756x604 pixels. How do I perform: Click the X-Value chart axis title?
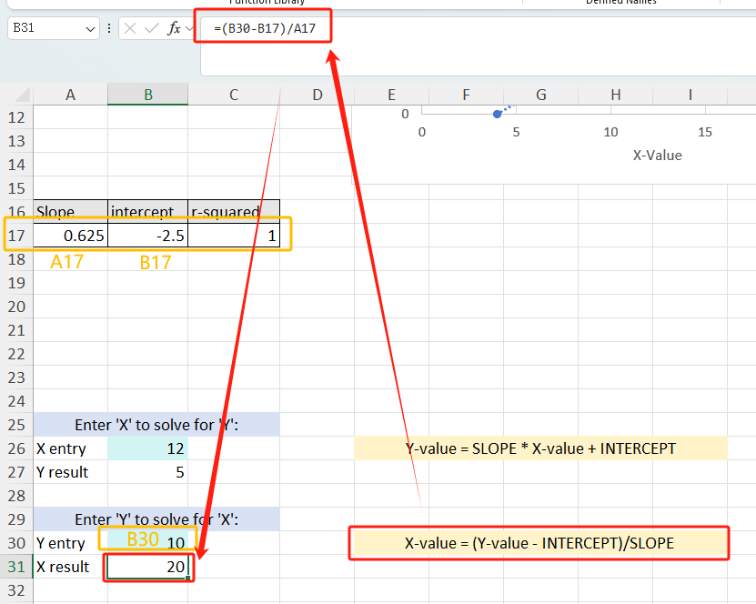click(657, 155)
